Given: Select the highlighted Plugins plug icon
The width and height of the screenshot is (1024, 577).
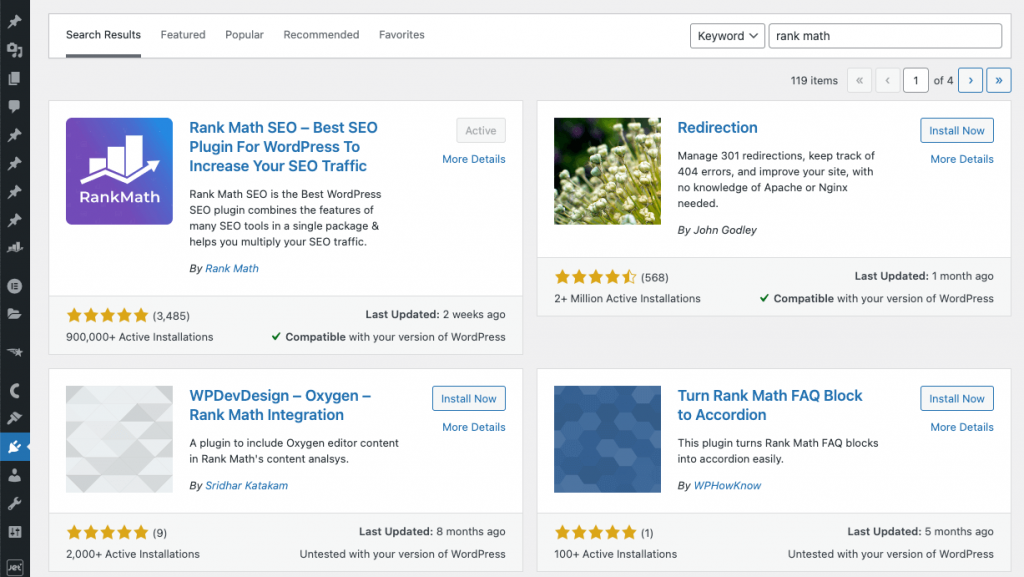Looking at the screenshot, I should pos(14,447).
